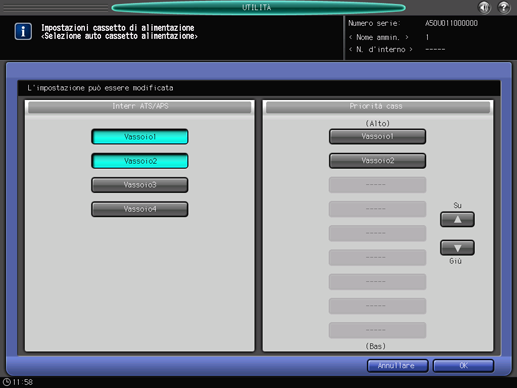The image size is (517, 388).
Task: Select Vassoio1 in Priorità cass list
Action: 377,136
